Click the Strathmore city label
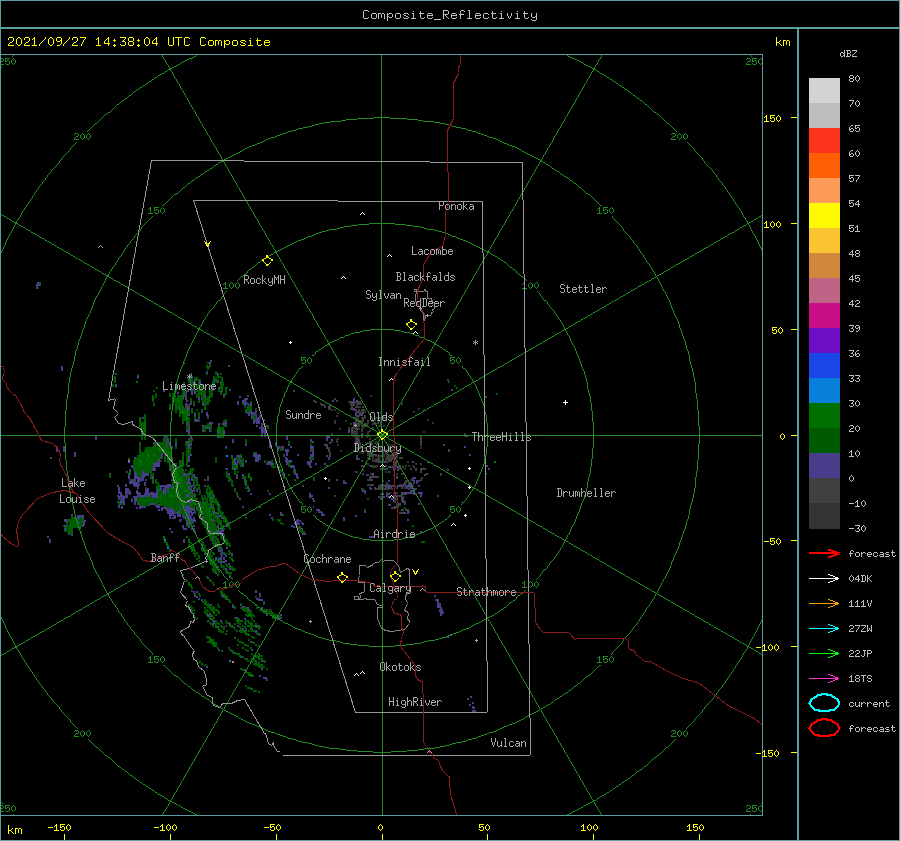900x841 pixels. click(486, 592)
